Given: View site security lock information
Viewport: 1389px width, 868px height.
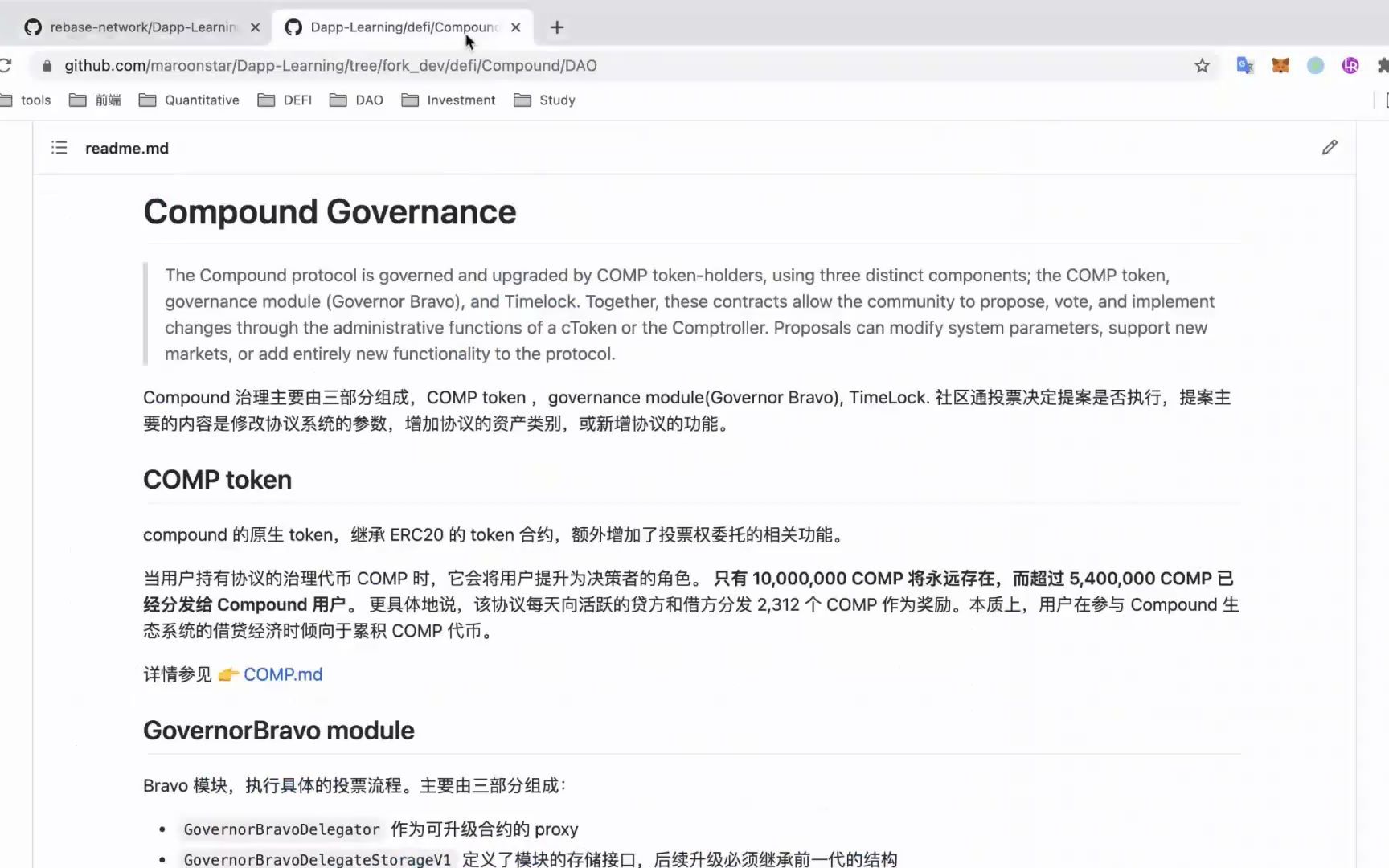Looking at the screenshot, I should (x=47, y=66).
